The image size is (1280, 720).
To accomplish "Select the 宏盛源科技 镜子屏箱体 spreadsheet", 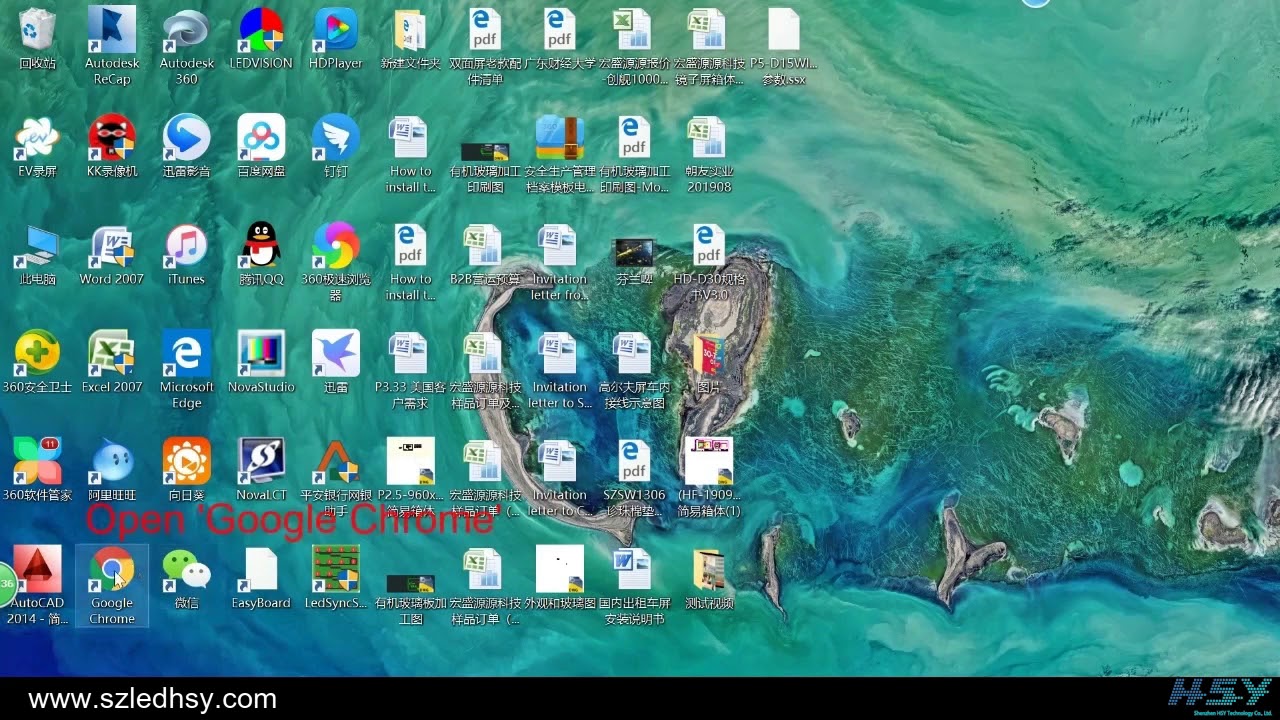I will click(708, 46).
